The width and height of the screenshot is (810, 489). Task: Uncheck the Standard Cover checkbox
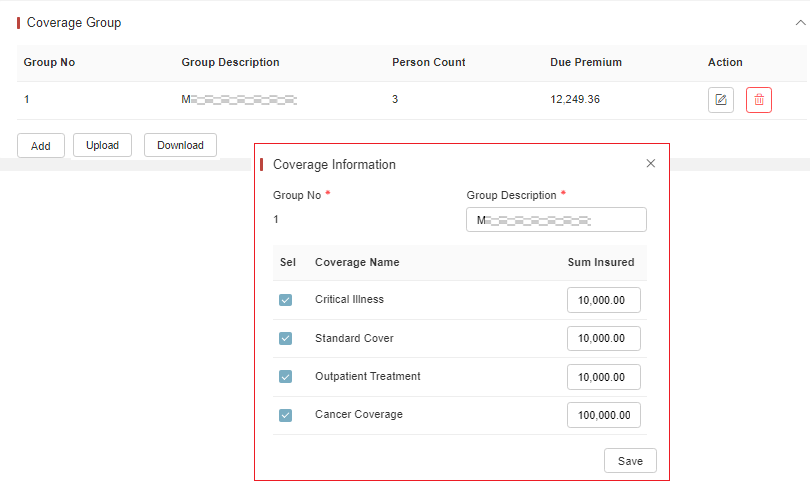[286, 338]
